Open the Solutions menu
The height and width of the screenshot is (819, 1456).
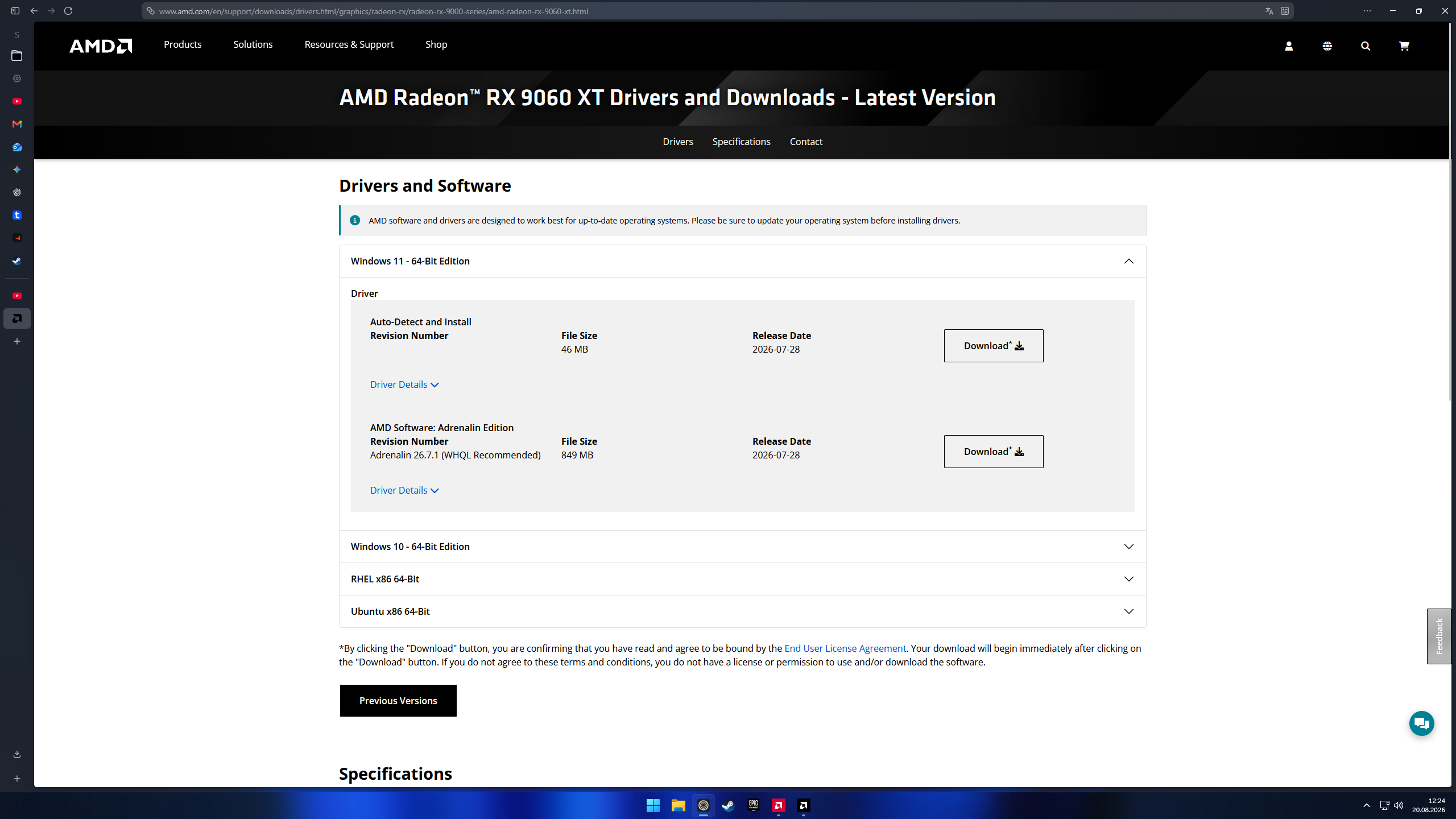click(253, 44)
